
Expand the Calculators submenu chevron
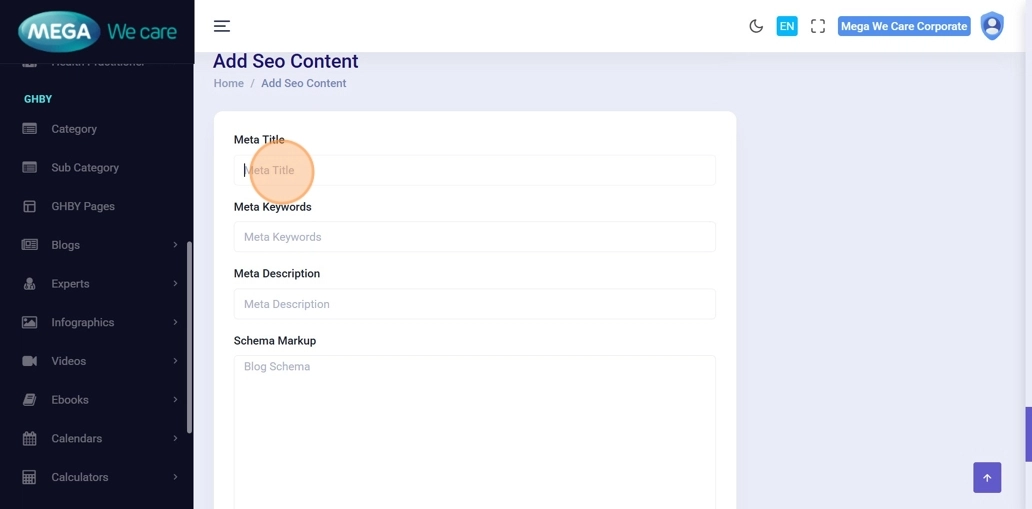[175, 477]
